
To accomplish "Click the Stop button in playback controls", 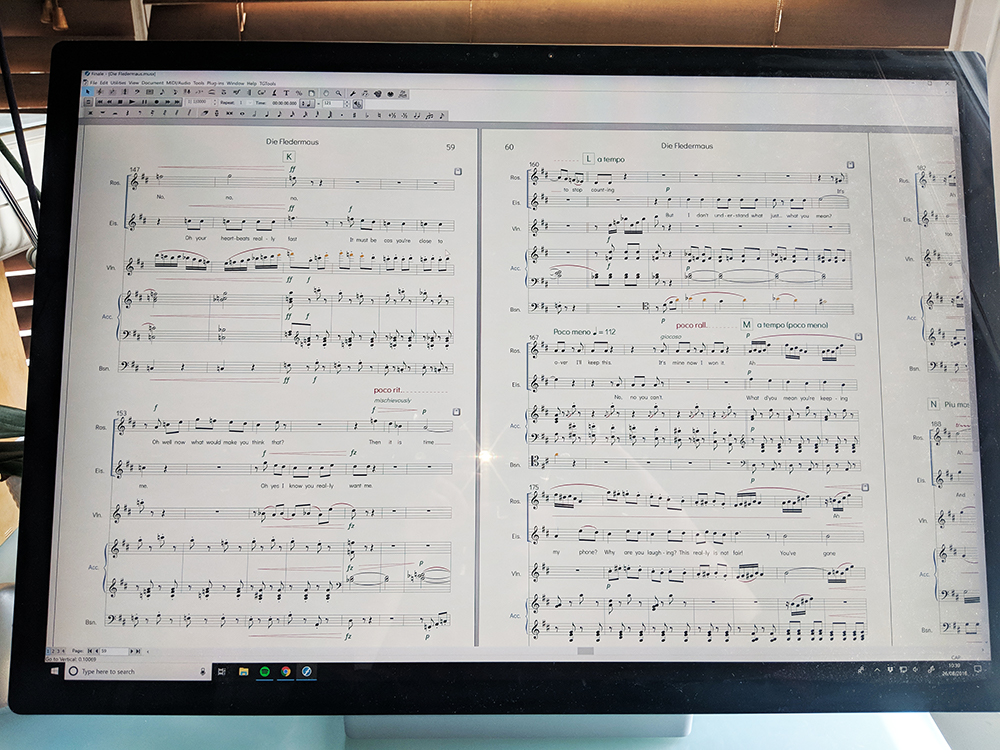I will (x=120, y=102).
